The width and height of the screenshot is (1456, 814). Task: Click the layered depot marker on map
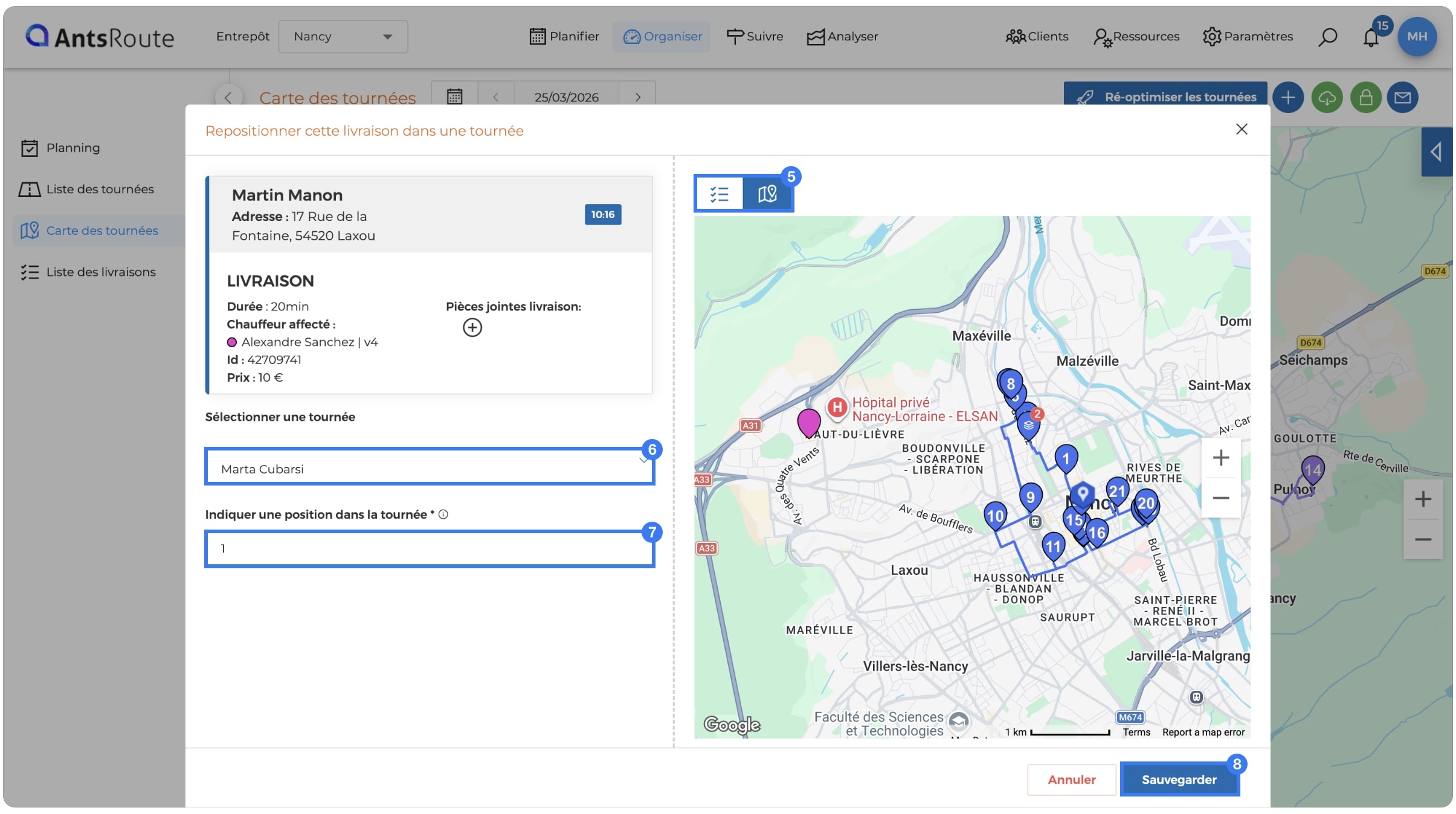(x=1028, y=426)
